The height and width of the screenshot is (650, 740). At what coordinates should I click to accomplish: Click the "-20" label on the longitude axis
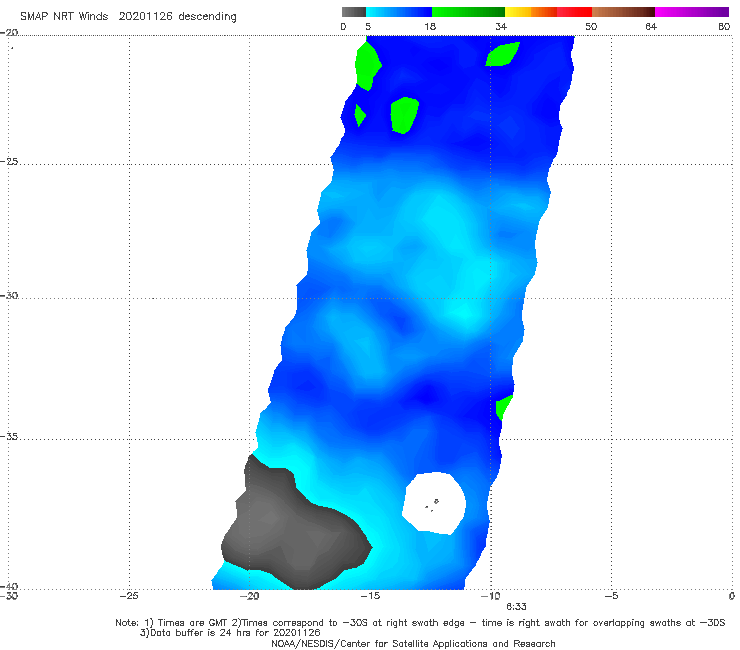pyautogui.click(x=249, y=596)
